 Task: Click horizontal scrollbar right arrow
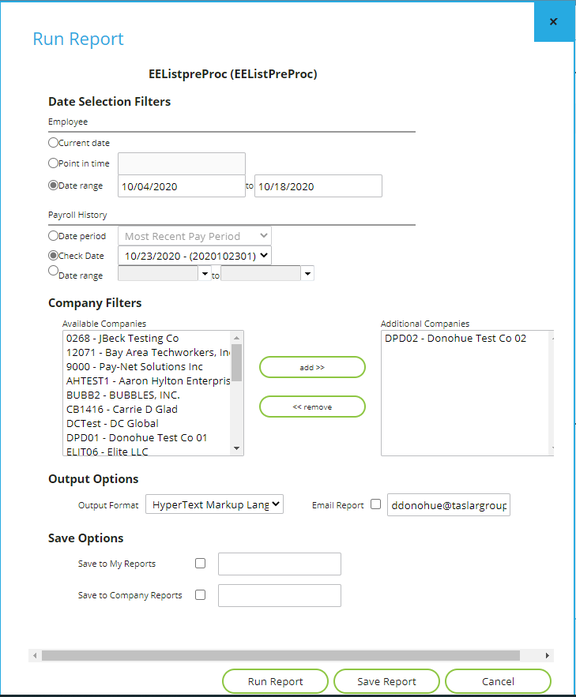point(547,655)
